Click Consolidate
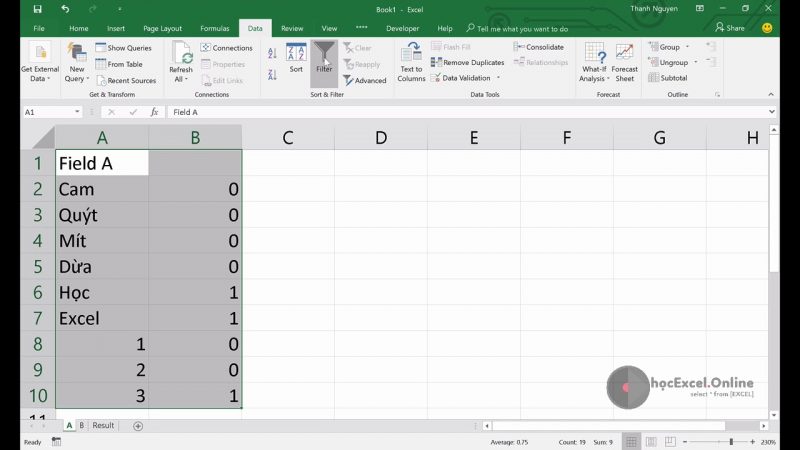Screen dimensions: 800x450 click(x=539, y=47)
